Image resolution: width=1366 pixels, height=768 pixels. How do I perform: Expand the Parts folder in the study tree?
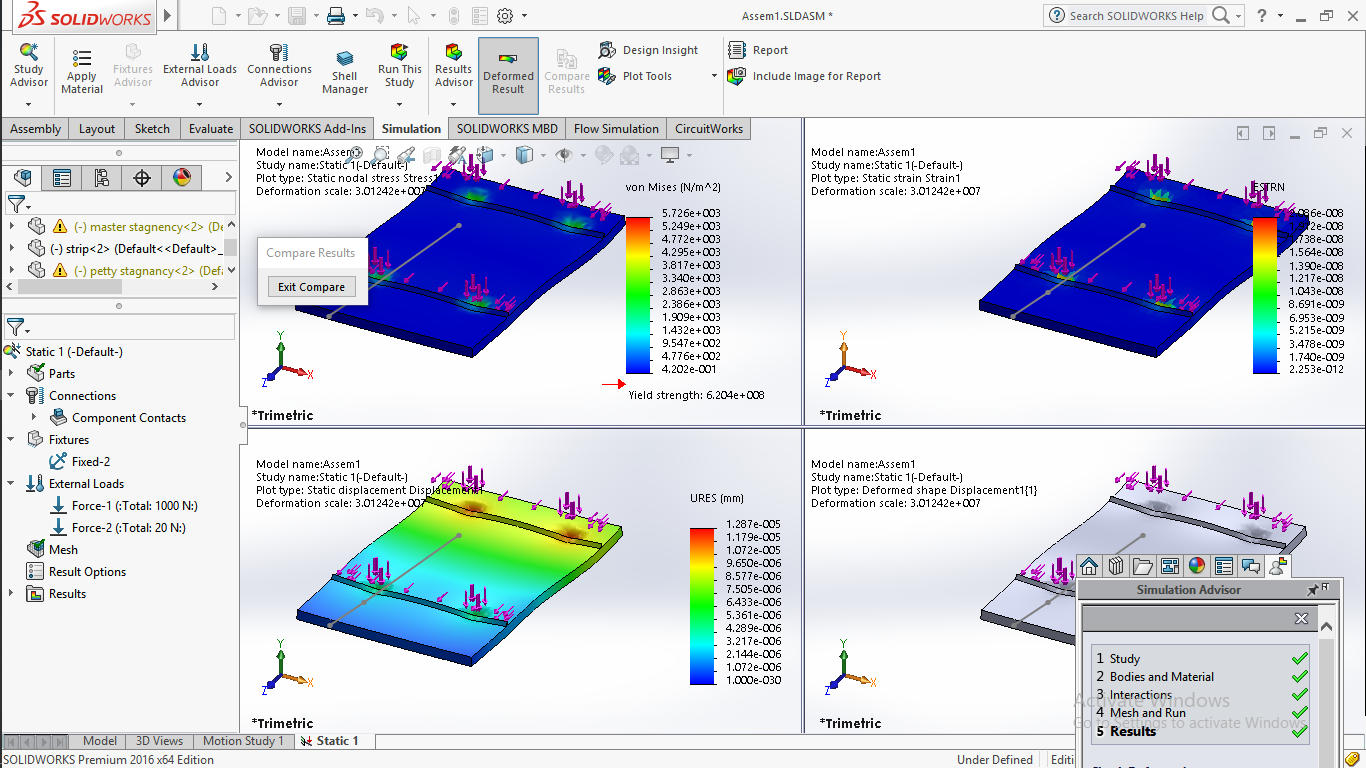click(11, 373)
